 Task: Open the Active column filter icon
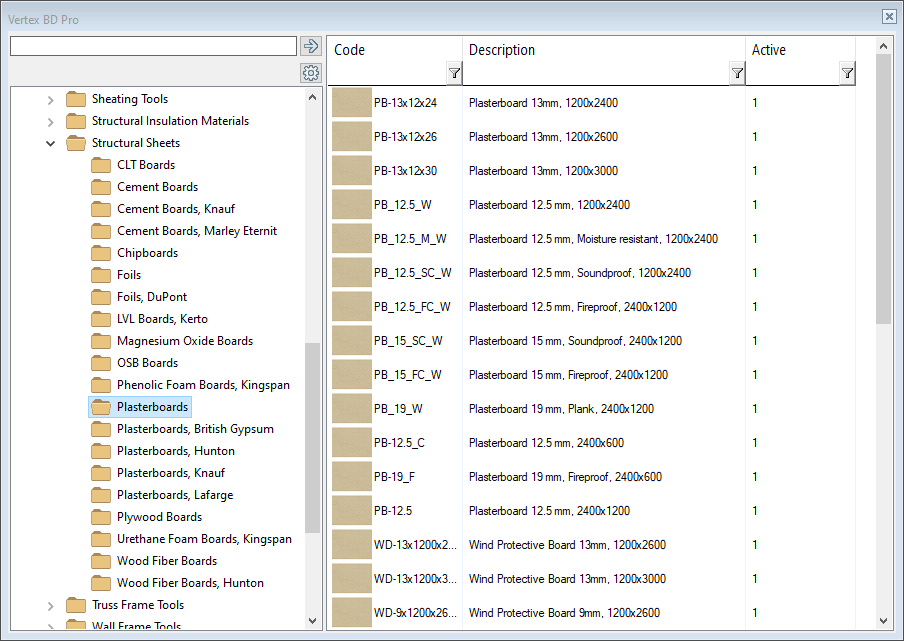(847, 73)
